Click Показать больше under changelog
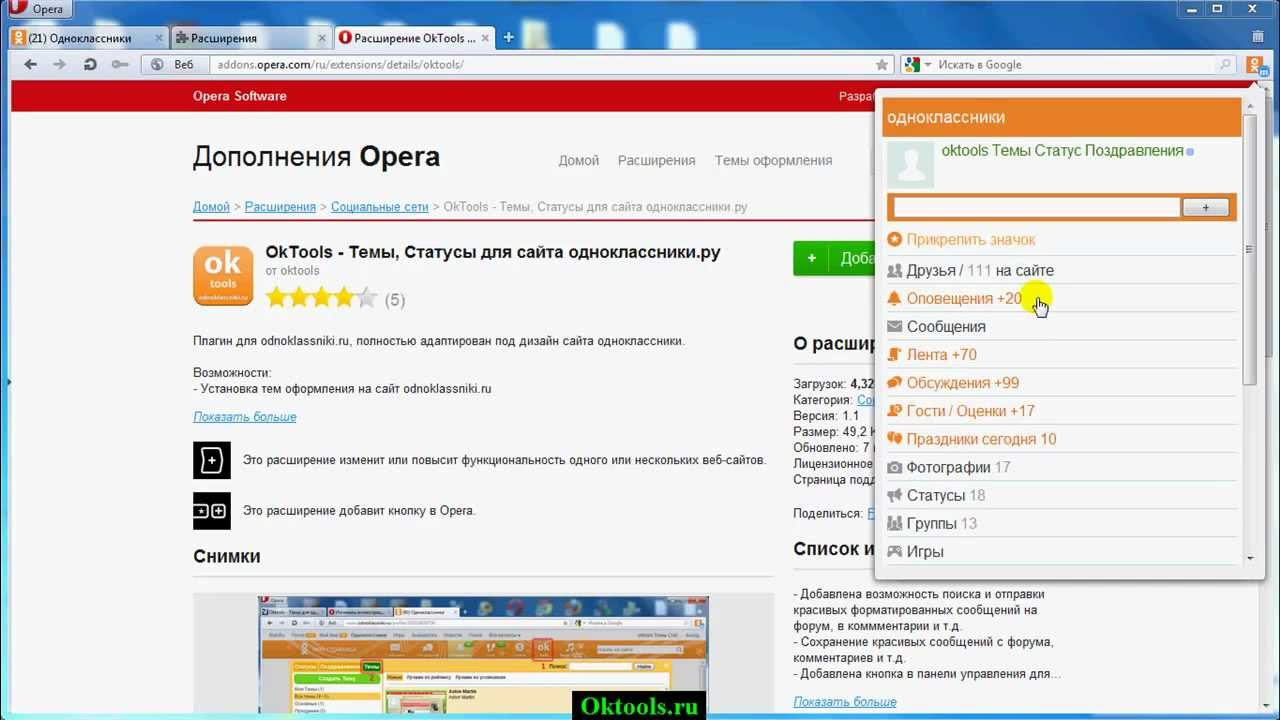Image resolution: width=1280 pixels, height=720 pixels. (844, 702)
